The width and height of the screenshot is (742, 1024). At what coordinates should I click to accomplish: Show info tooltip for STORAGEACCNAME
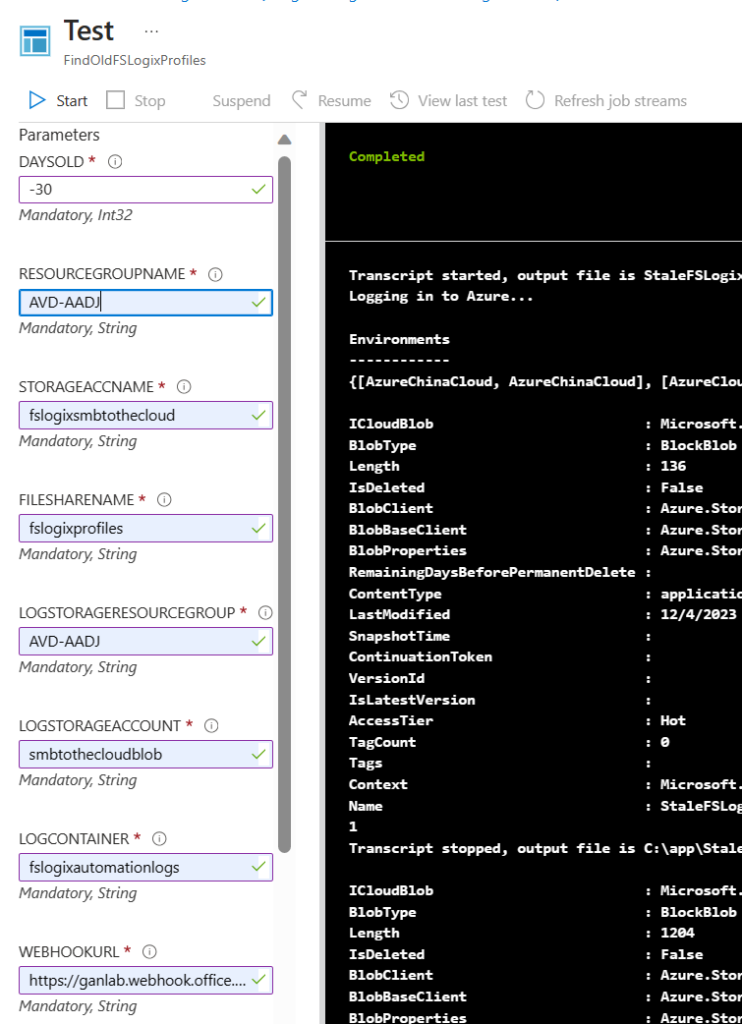click(x=184, y=387)
